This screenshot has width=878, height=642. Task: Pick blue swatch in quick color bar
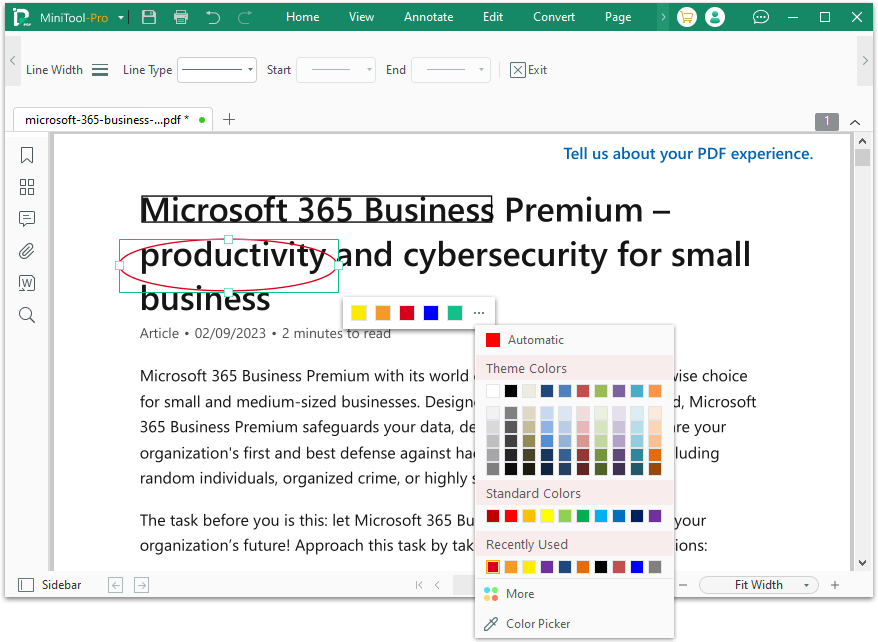click(x=431, y=313)
